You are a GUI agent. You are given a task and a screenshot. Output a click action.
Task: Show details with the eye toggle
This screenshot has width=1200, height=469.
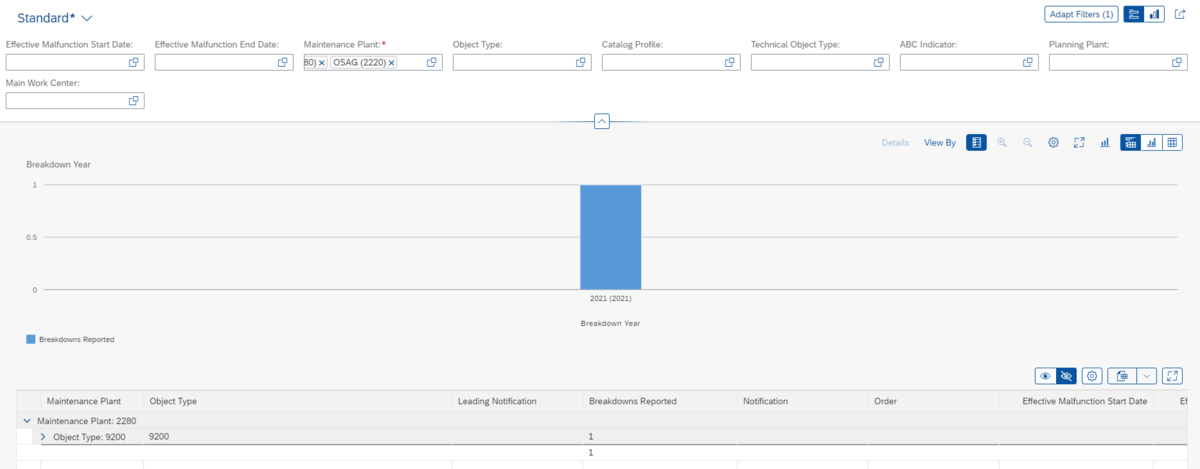pyautogui.click(x=1045, y=376)
